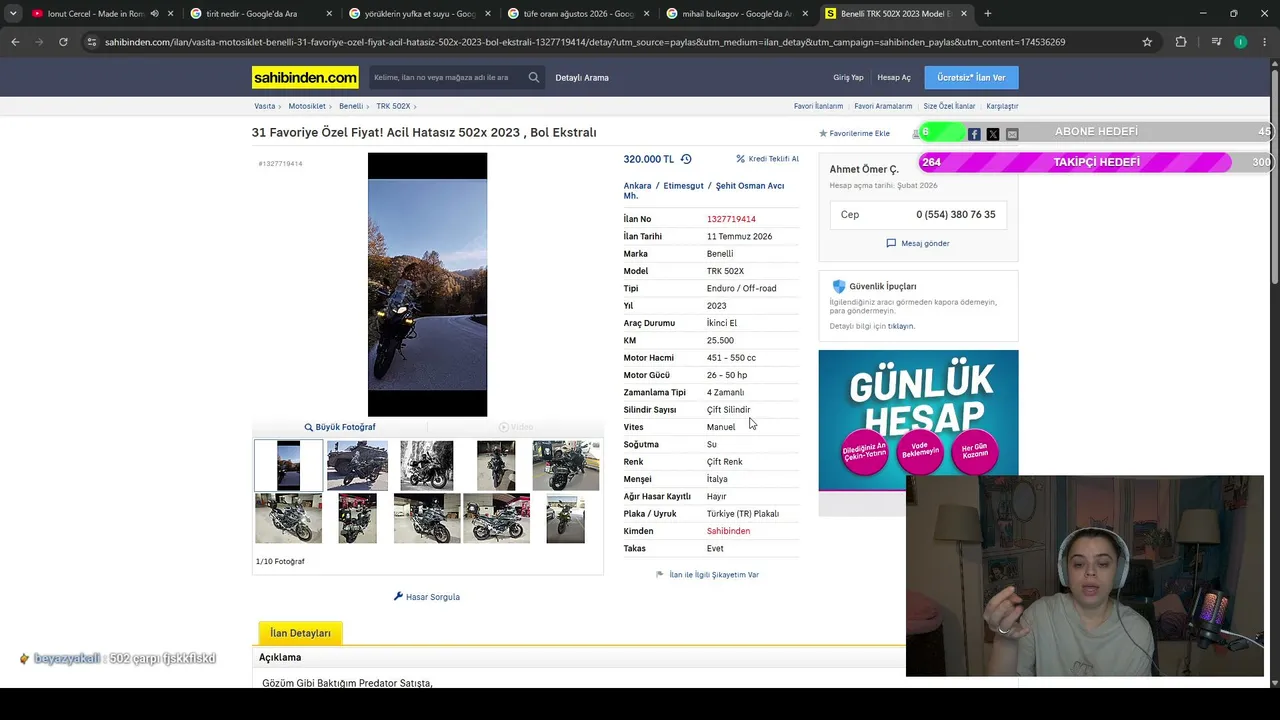Click the seller phone number 0 (554) 380 76 35

(x=956, y=215)
